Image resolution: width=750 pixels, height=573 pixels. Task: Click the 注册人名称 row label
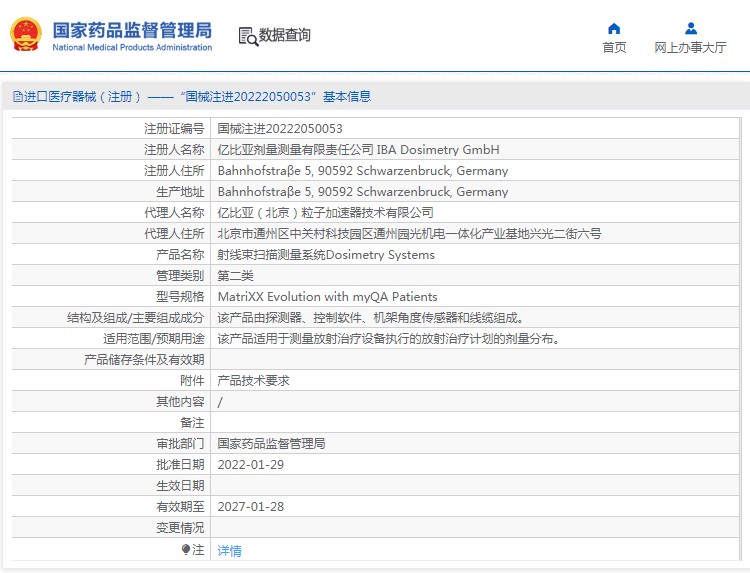pos(174,150)
